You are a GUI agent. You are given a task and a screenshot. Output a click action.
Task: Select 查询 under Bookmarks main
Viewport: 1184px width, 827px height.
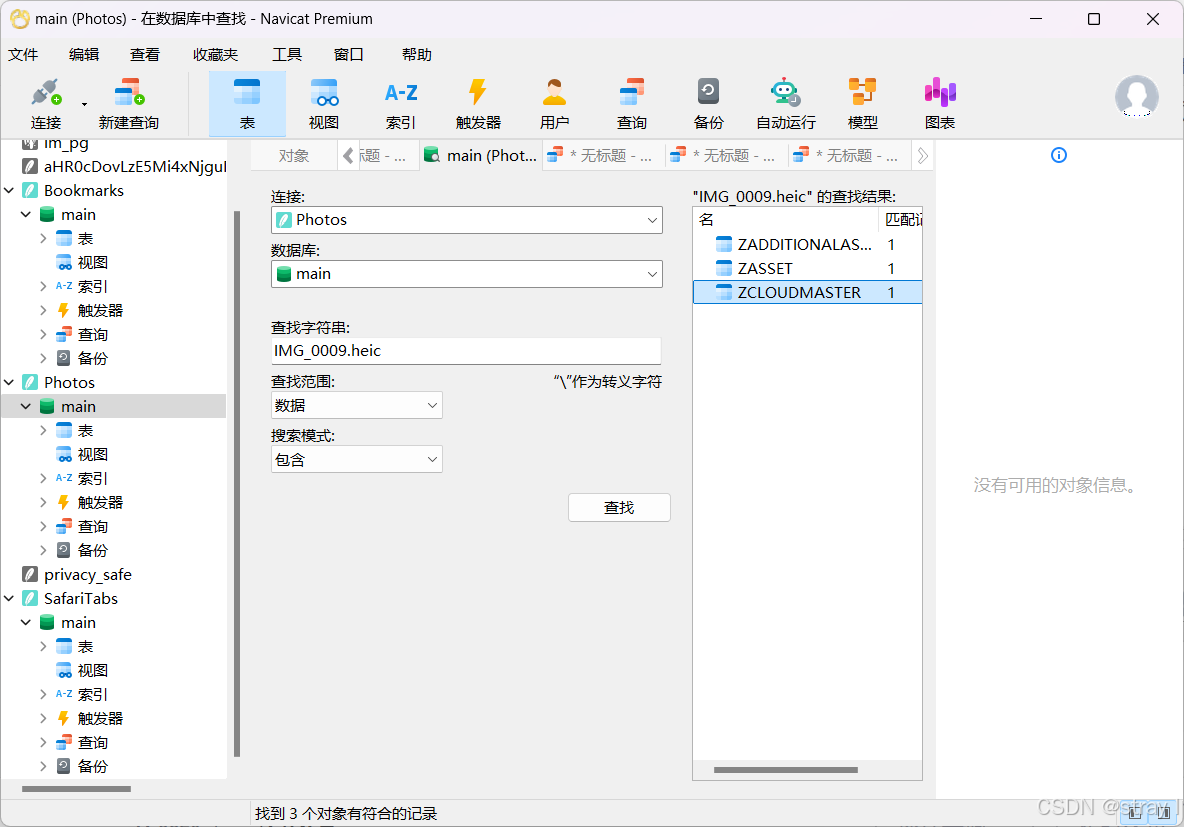(x=82, y=334)
